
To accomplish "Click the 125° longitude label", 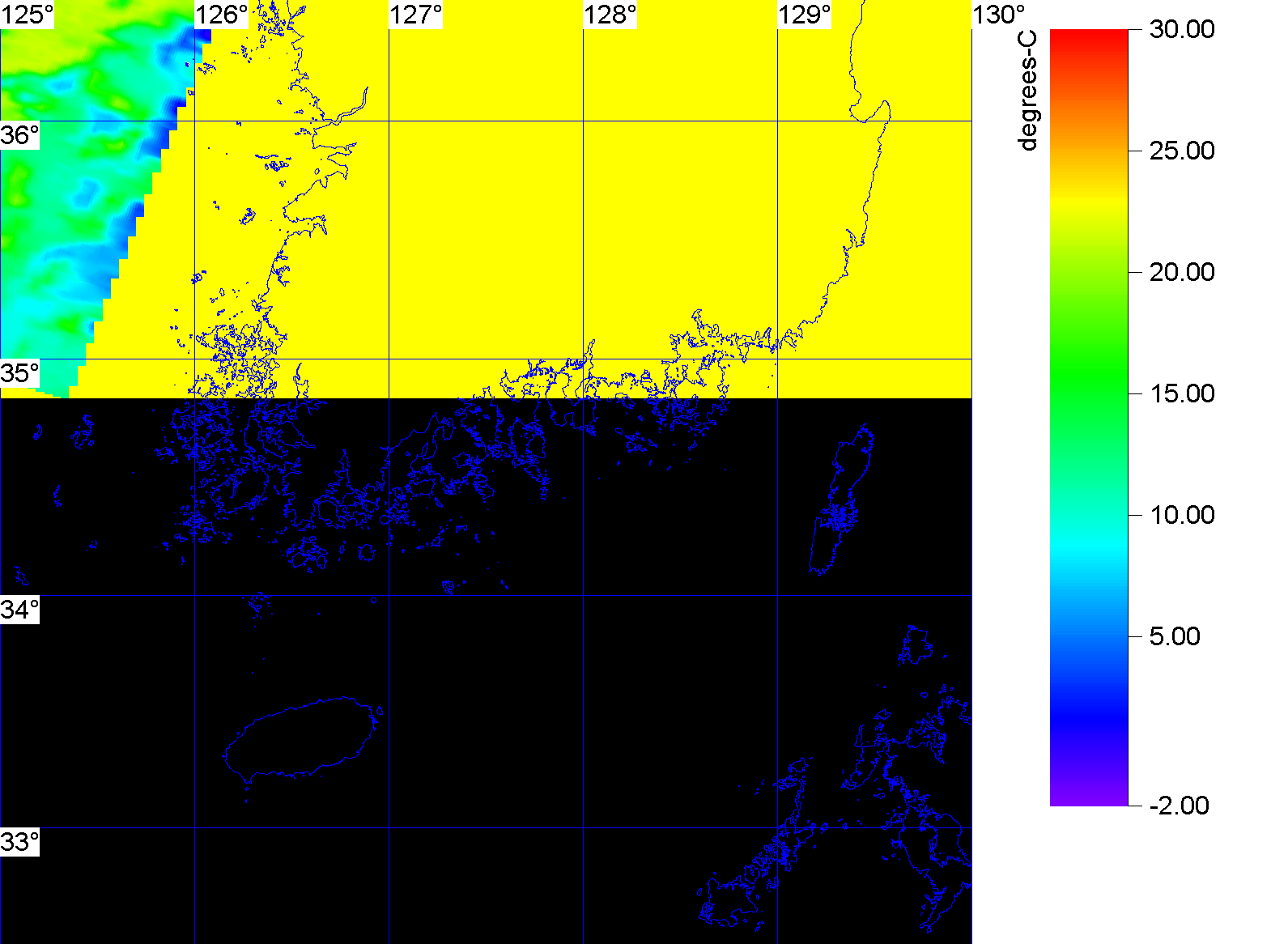I will (x=27, y=15).
